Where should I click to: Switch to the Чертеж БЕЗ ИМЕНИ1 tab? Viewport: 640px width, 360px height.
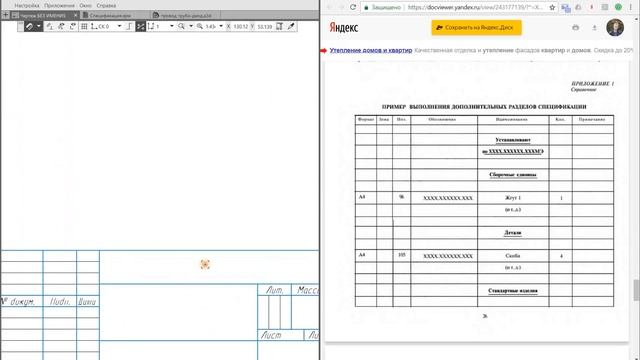[42, 16]
